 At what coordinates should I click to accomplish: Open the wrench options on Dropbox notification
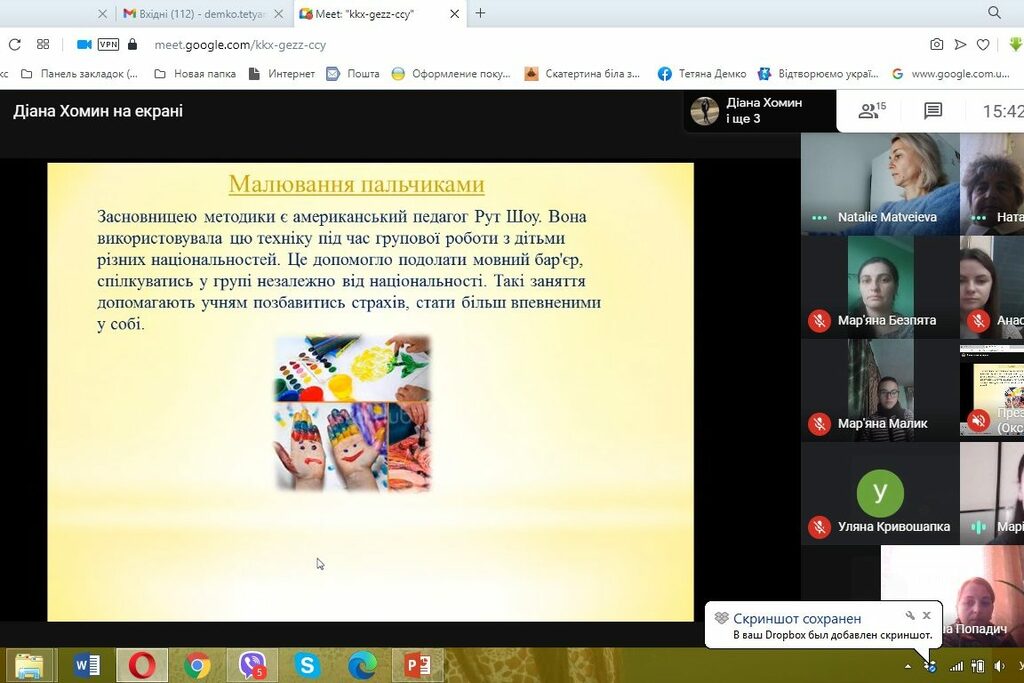point(910,616)
